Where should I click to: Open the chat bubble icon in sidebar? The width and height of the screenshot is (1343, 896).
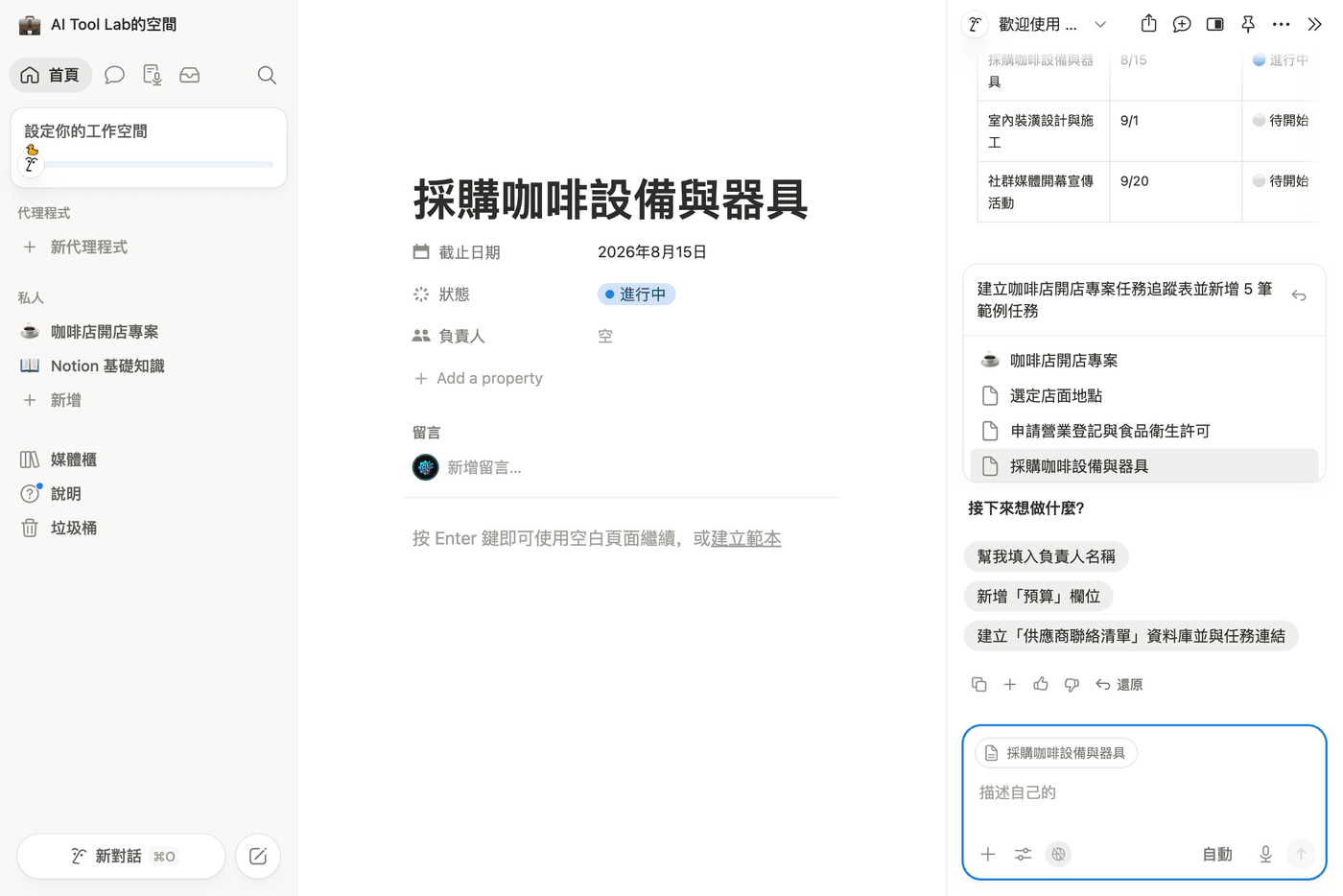click(114, 75)
